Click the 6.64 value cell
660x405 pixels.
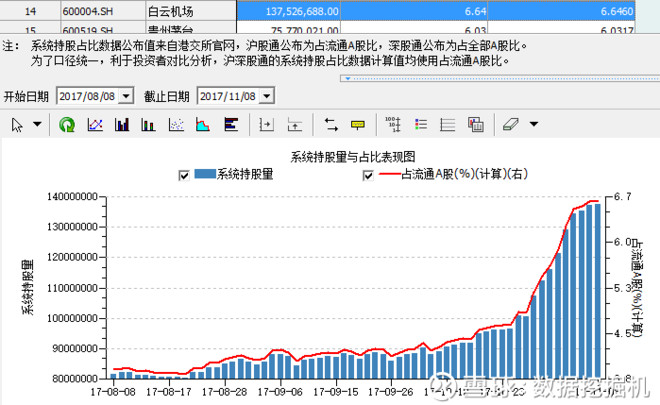(414, 11)
